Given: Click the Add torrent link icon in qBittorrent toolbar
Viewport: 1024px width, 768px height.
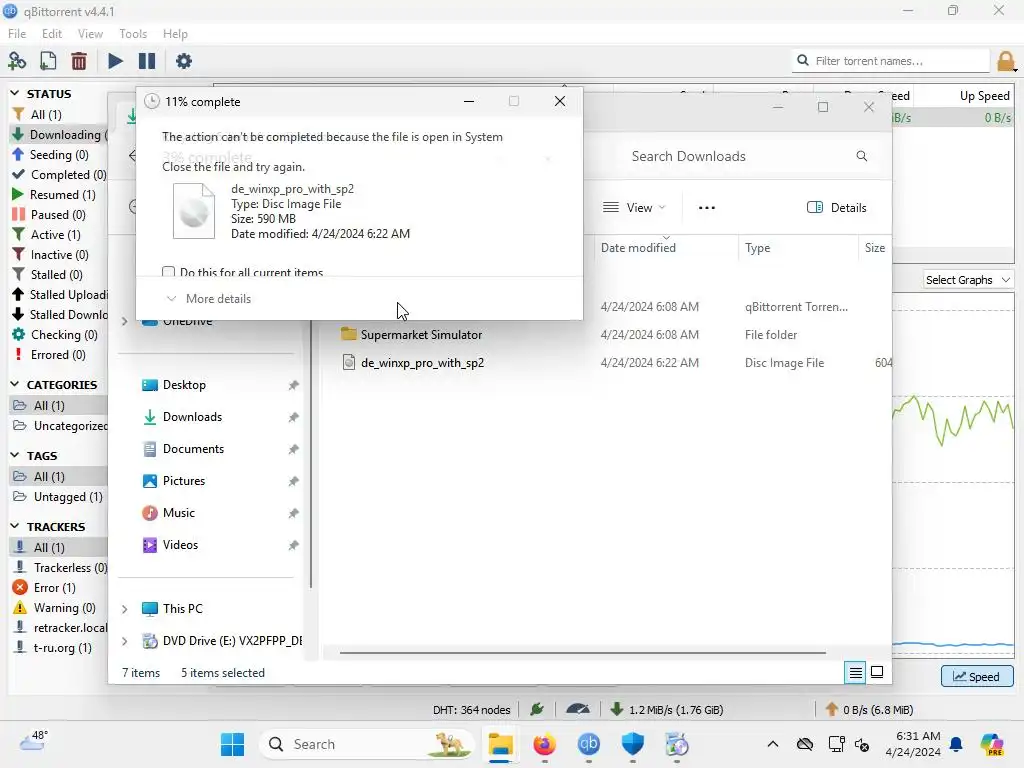Looking at the screenshot, I should [x=17, y=61].
